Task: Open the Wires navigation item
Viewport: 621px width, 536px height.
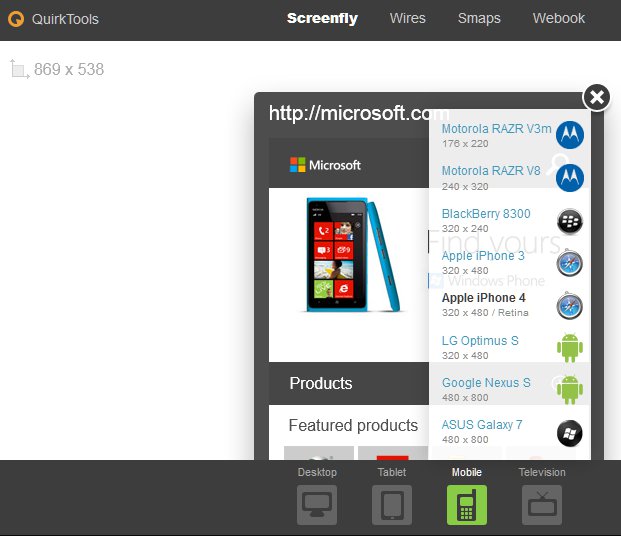Action: click(408, 18)
